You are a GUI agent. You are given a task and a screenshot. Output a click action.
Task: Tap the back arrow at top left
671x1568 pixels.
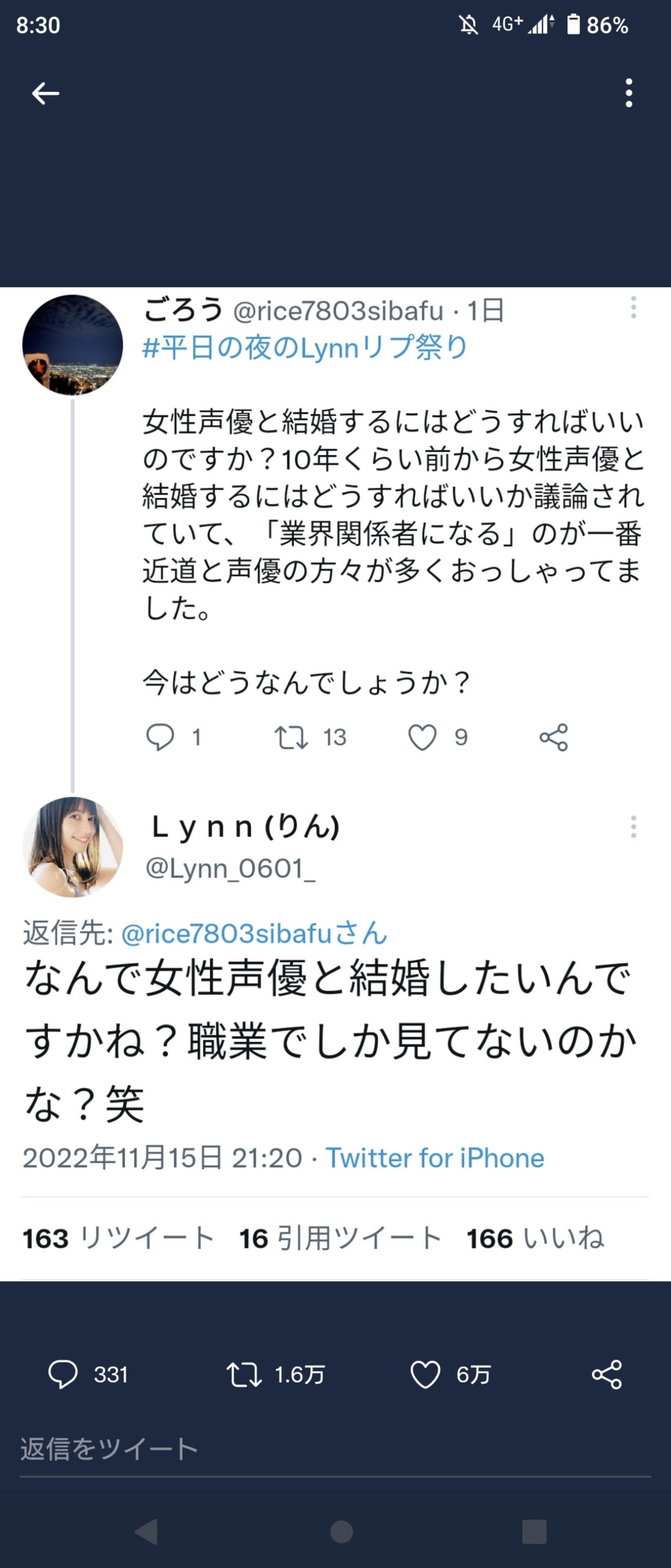point(46,93)
